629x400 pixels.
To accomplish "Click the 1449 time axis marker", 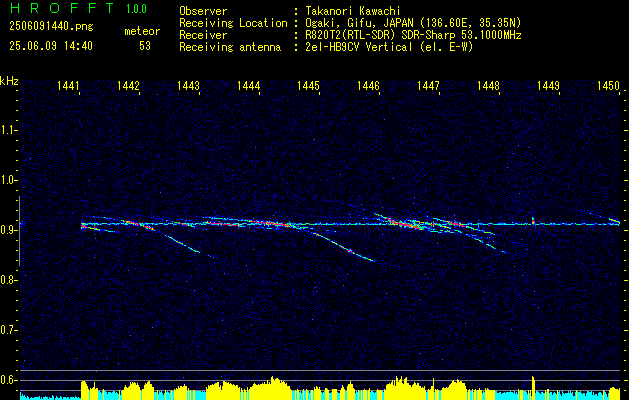I will 548,85.
